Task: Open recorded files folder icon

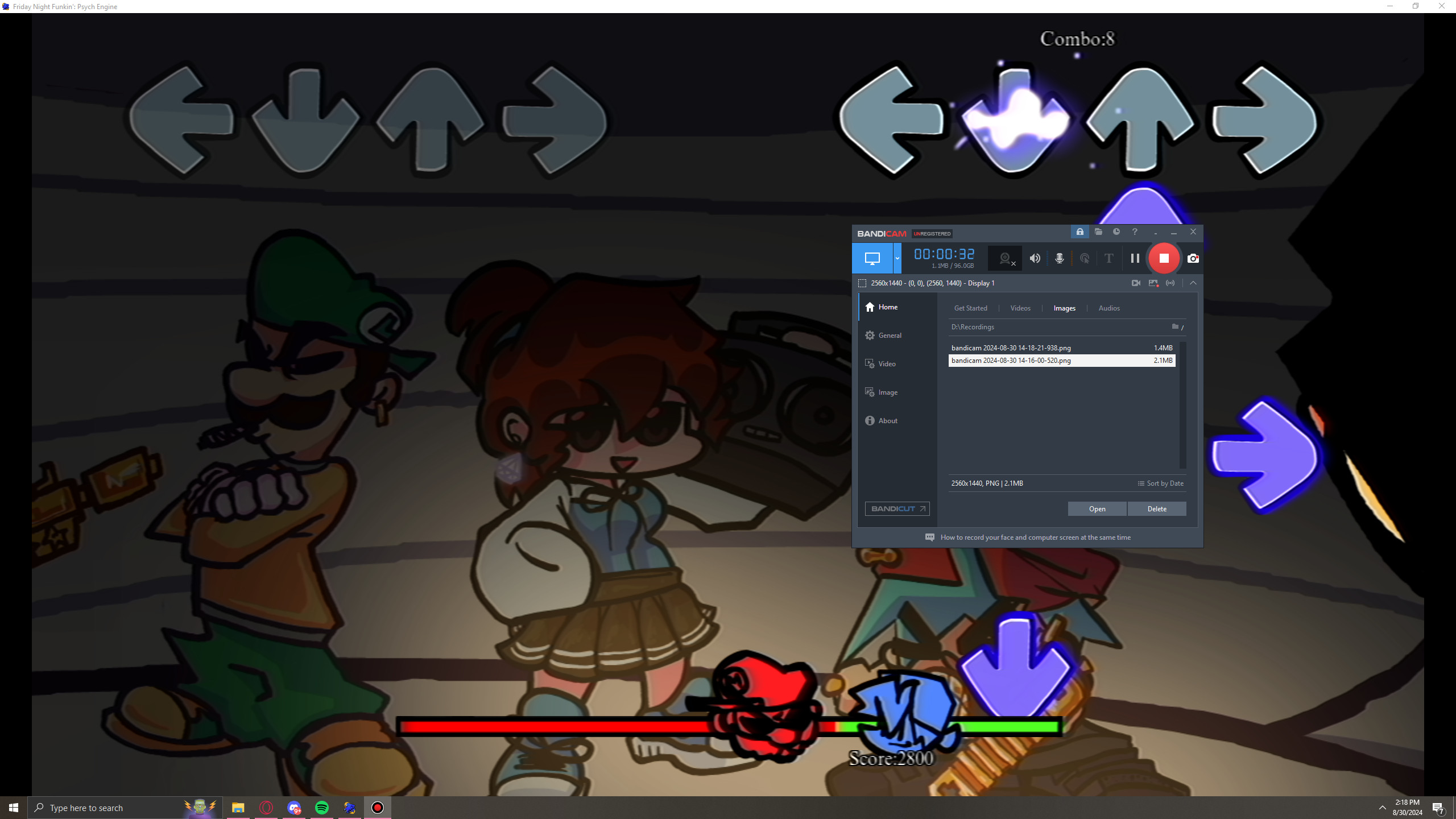Action: pos(1098,232)
